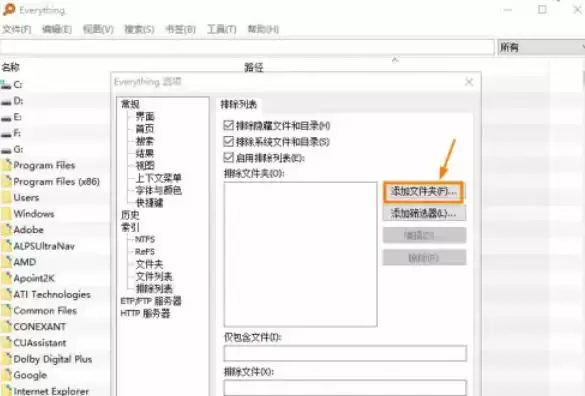Click the Program Files folder icon

point(6,165)
